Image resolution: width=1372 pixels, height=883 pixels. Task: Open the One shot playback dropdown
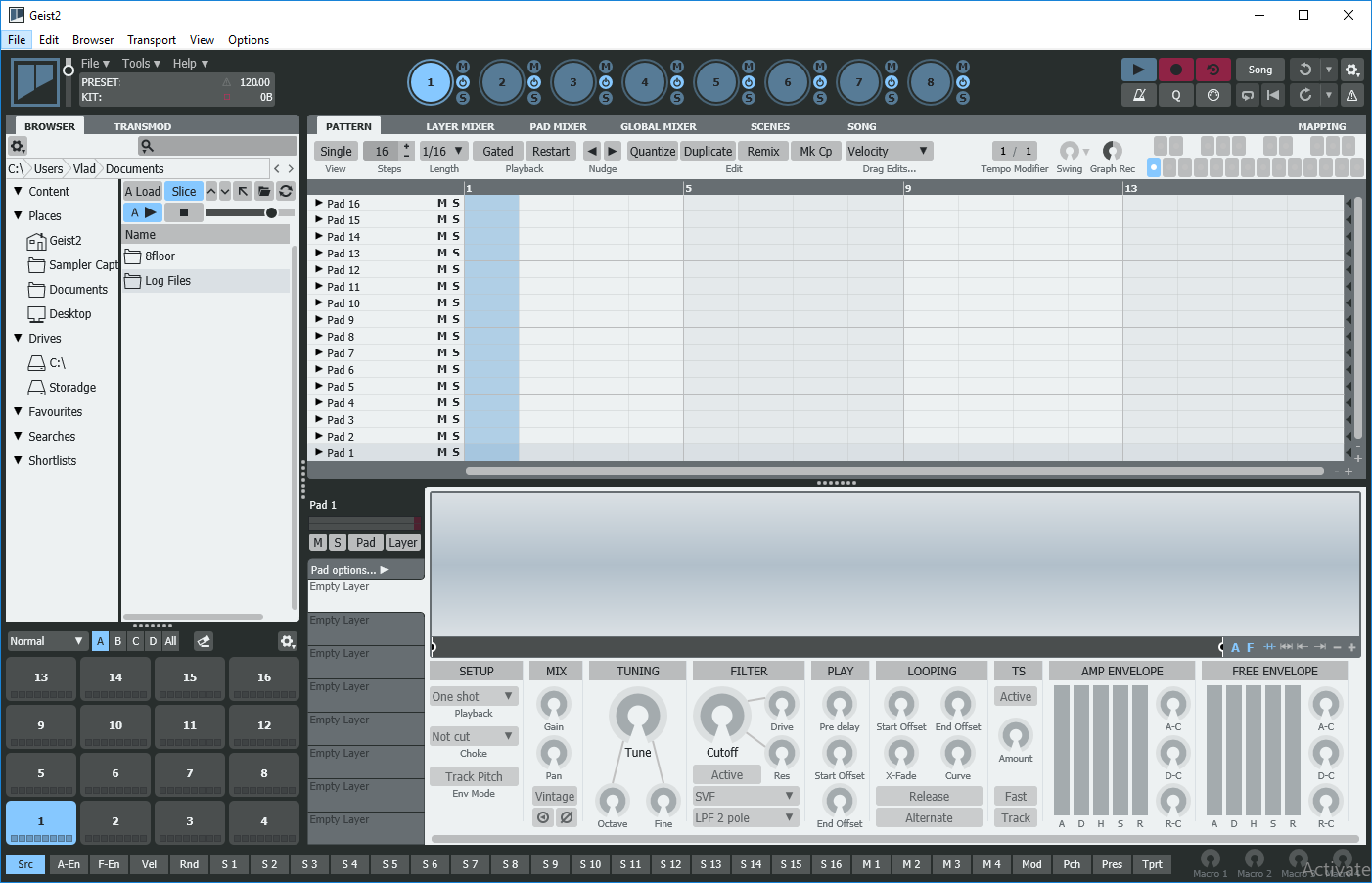474,696
